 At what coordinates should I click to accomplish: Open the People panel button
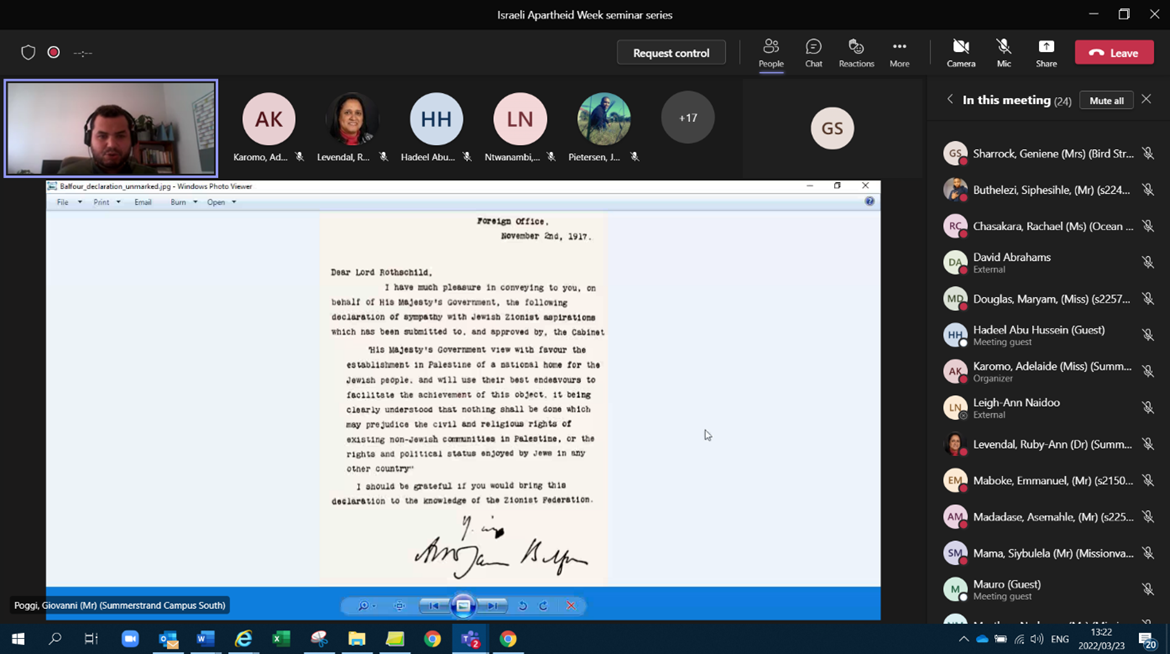771,53
